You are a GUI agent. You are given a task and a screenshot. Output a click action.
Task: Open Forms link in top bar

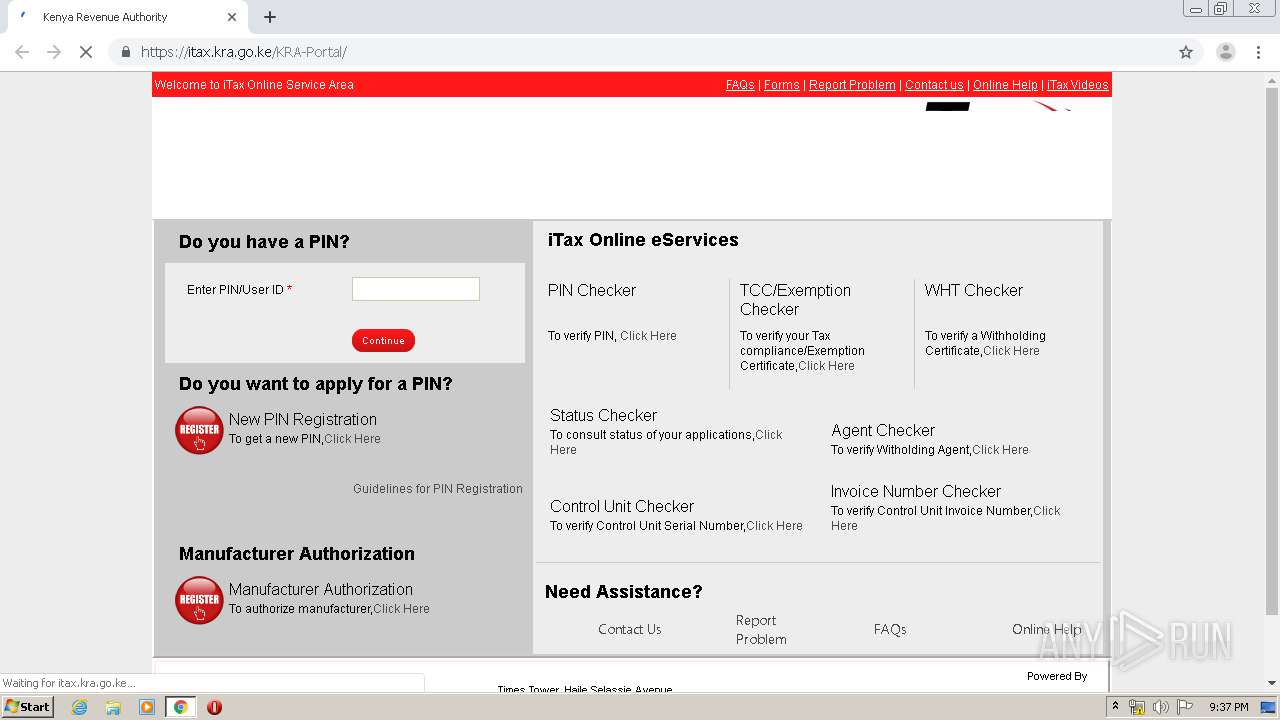(782, 85)
